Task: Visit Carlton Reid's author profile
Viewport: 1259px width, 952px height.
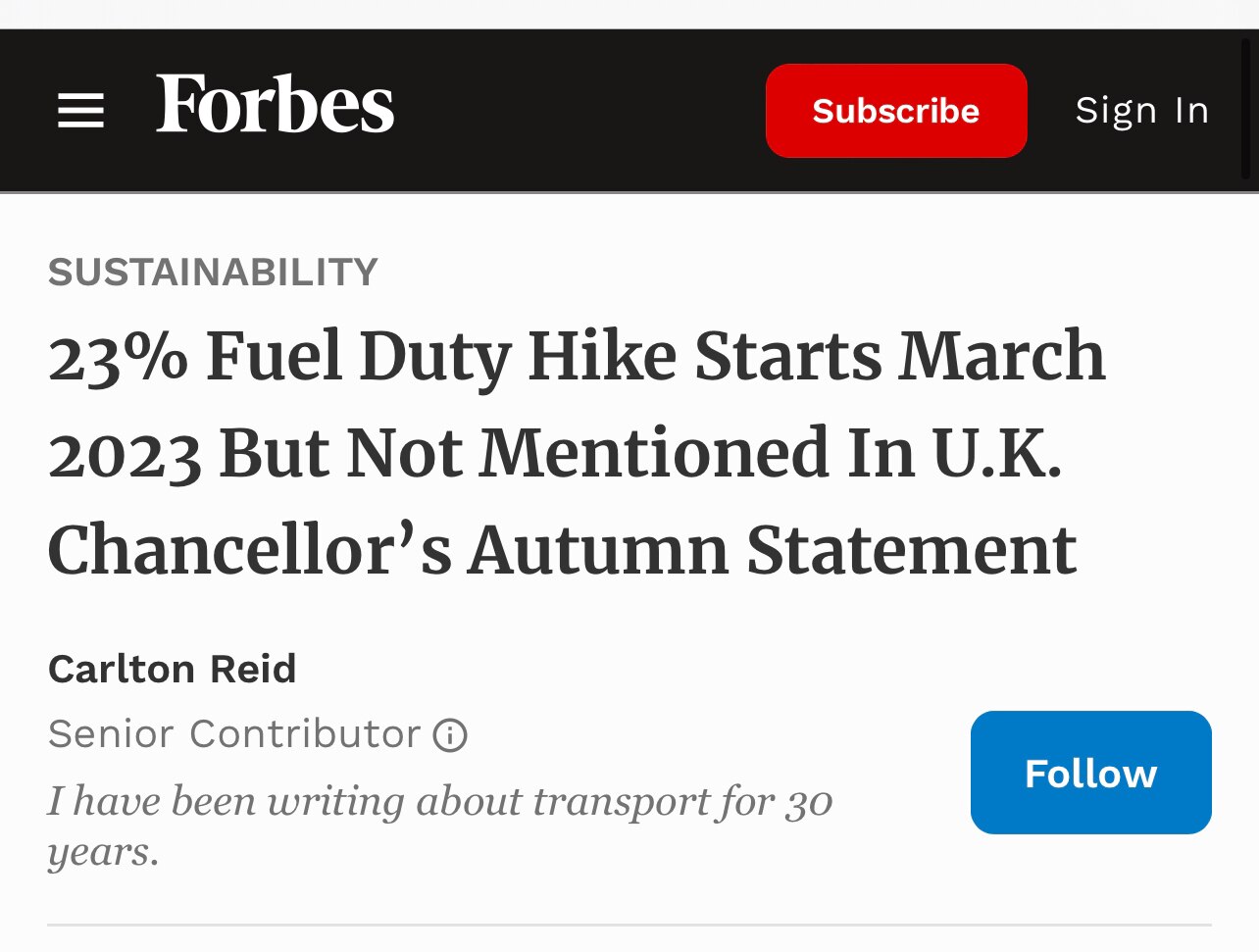Action: [x=172, y=669]
